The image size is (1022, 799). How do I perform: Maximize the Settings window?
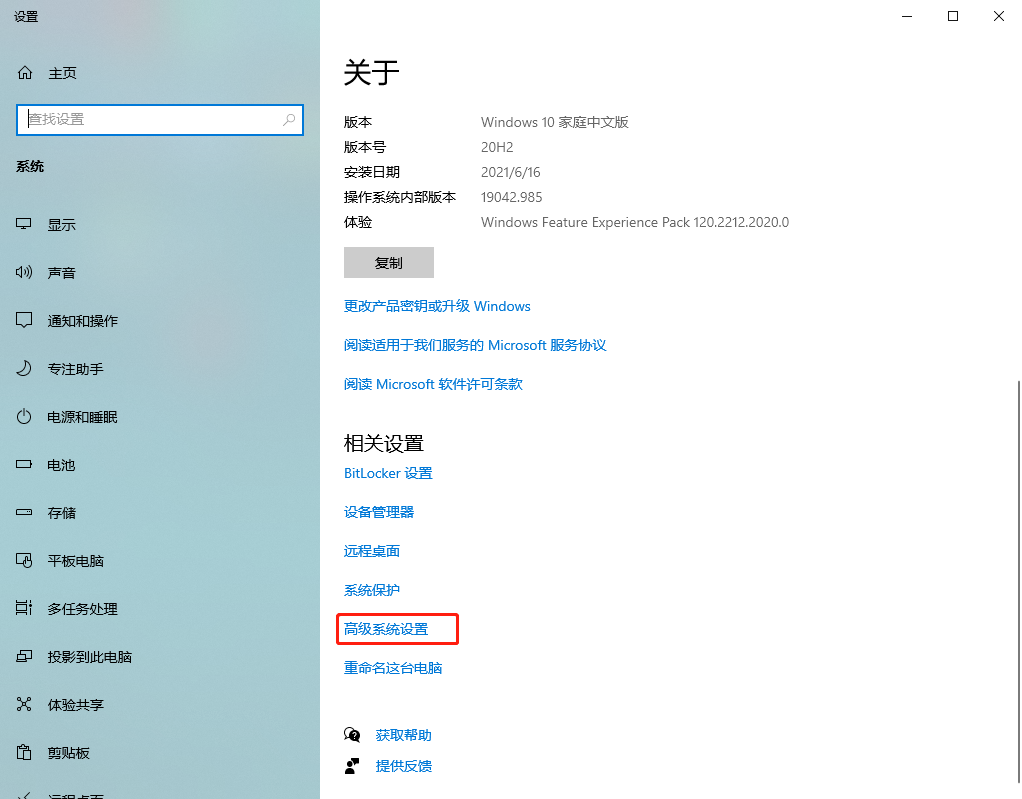[x=953, y=16]
